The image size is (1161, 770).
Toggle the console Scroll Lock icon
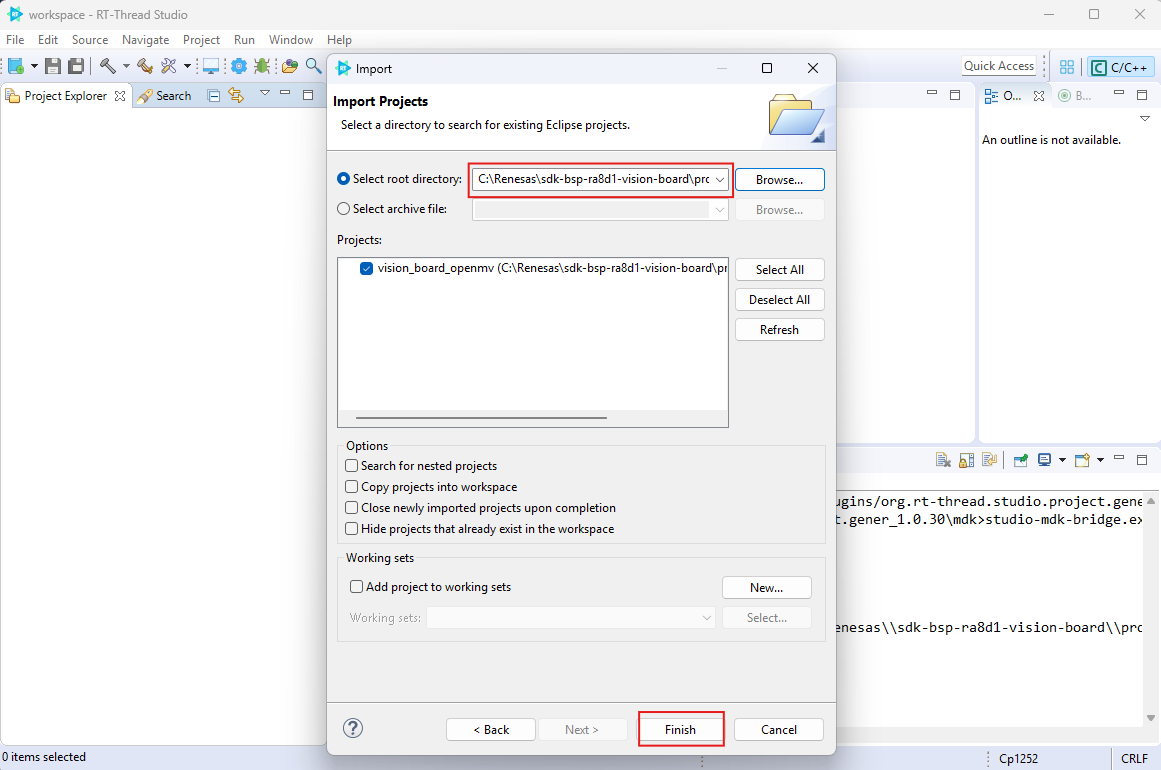[966, 460]
